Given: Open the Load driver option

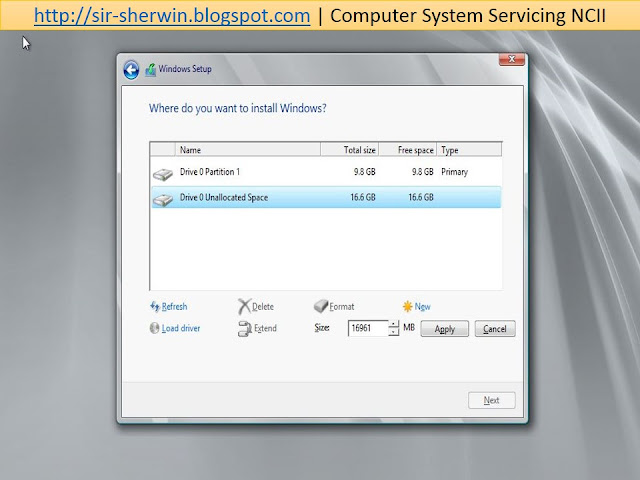Looking at the screenshot, I should coord(181,328).
